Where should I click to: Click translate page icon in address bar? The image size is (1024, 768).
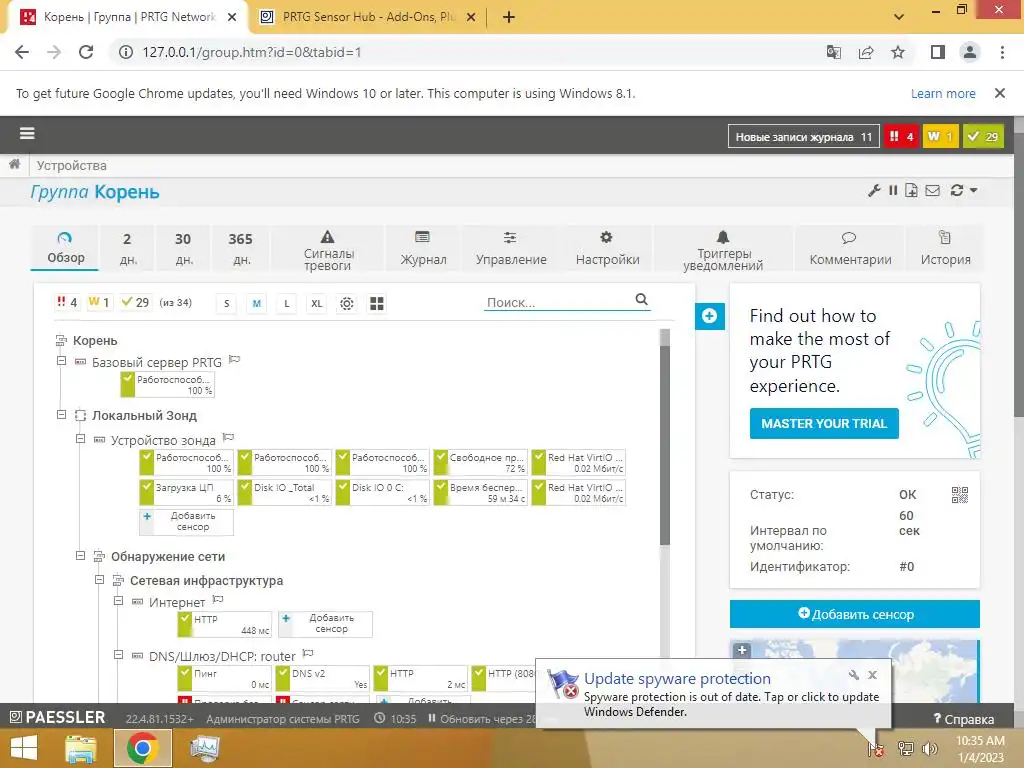coord(834,52)
